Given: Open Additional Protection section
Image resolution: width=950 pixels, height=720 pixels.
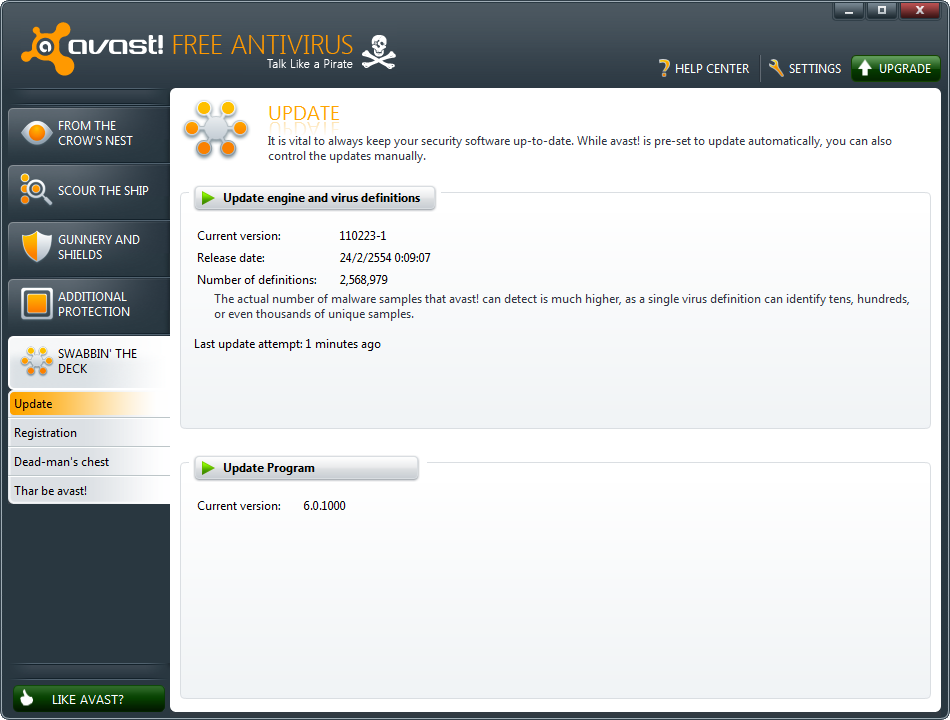Looking at the screenshot, I should pyautogui.click(x=89, y=304).
